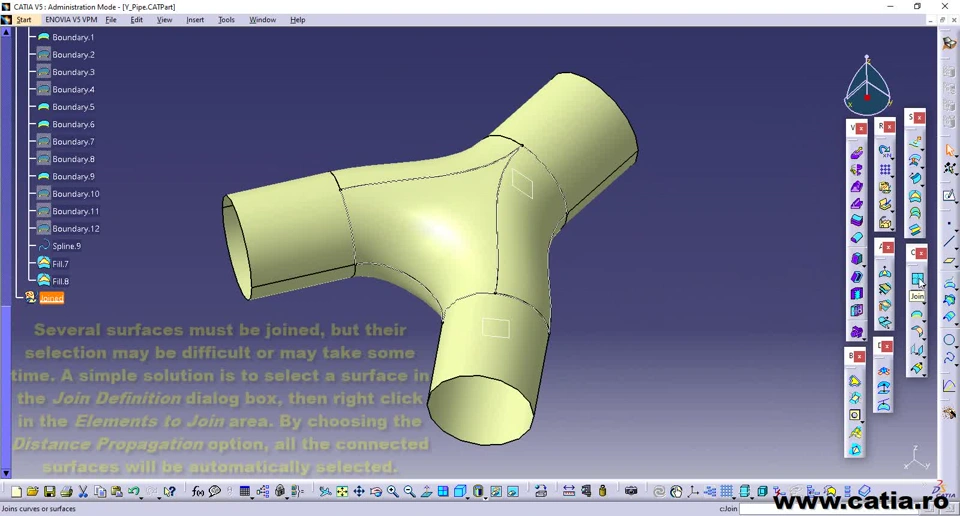Open the Insert menu

(x=195, y=20)
